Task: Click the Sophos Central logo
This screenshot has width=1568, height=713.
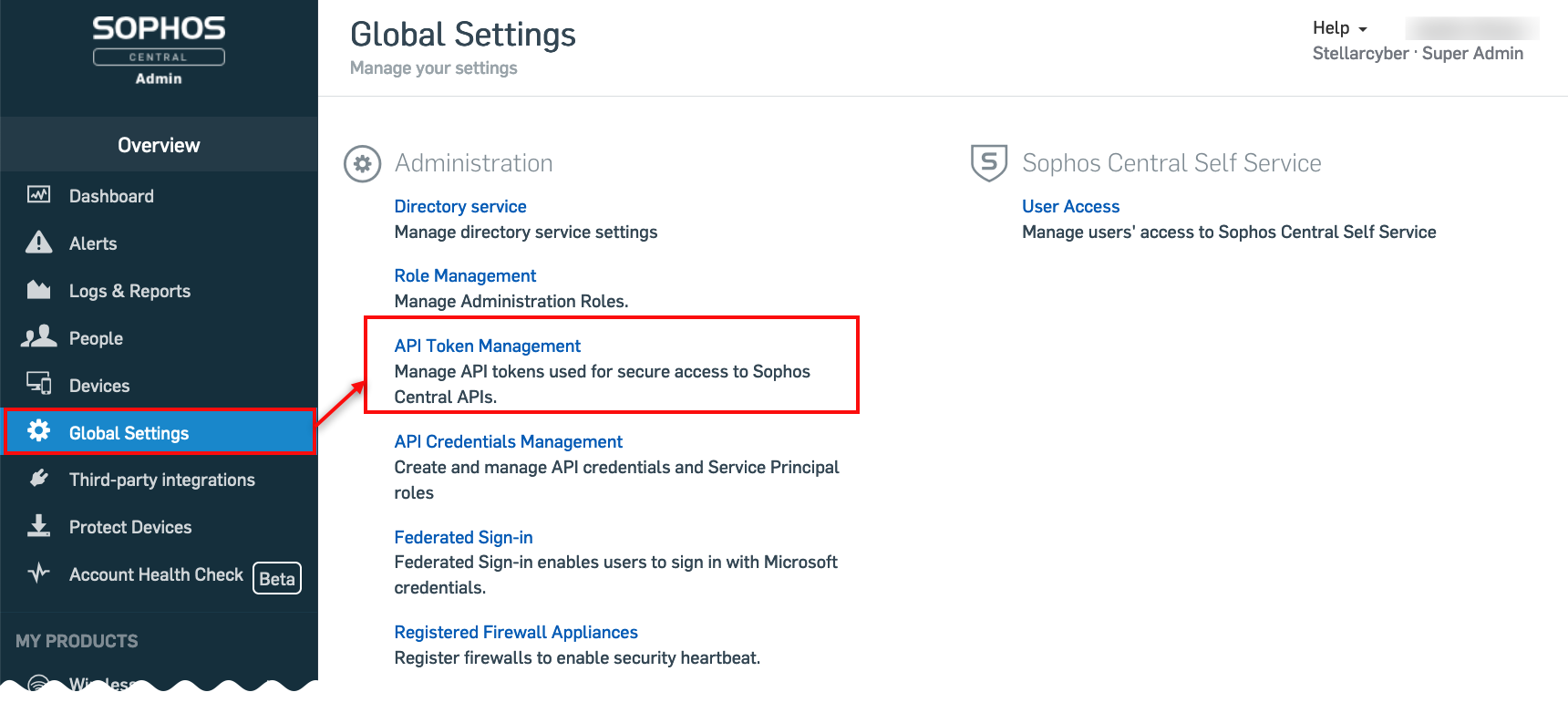Action: click(x=159, y=50)
